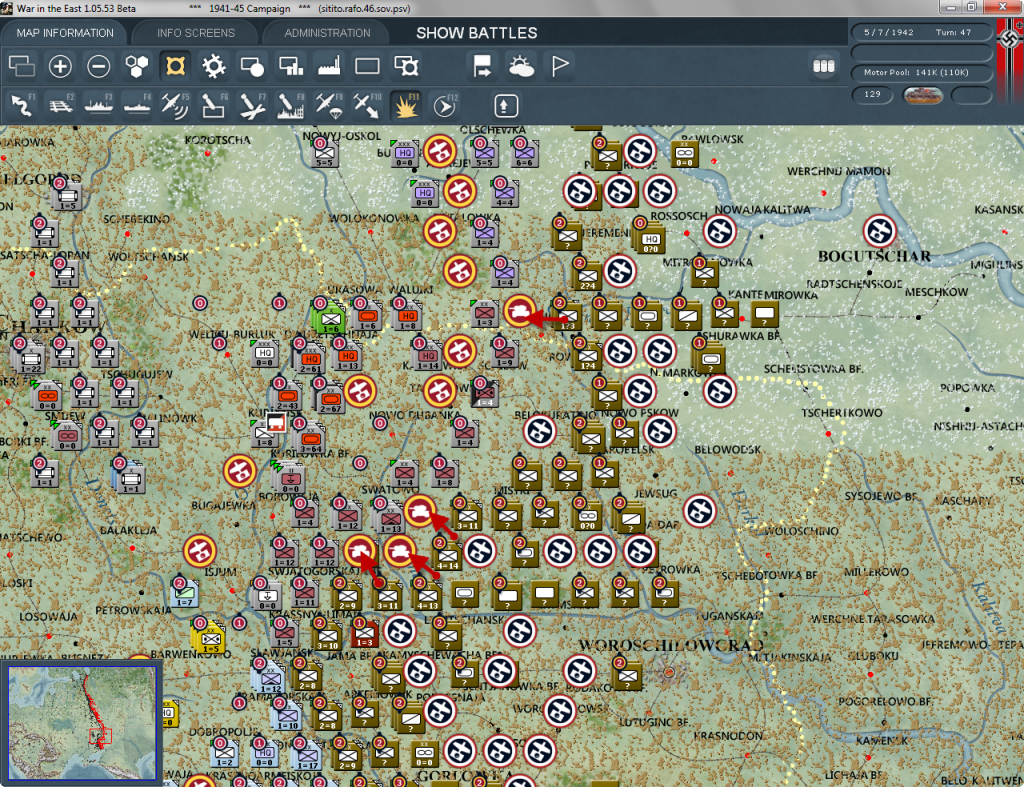Click the BOGUTSCHAR city label
The image size is (1024, 787).
coord(874,256)
